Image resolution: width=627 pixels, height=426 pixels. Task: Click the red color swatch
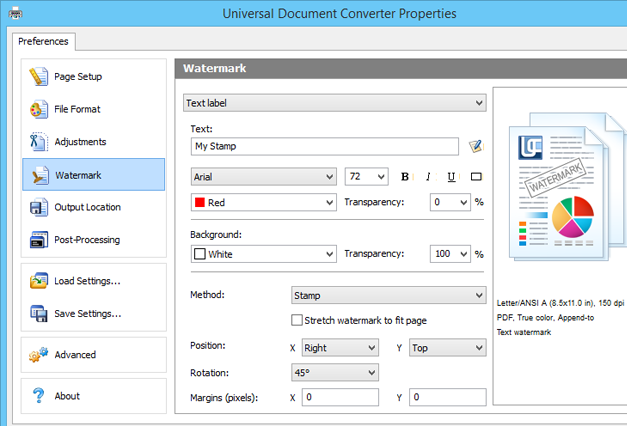coord(200,202)
